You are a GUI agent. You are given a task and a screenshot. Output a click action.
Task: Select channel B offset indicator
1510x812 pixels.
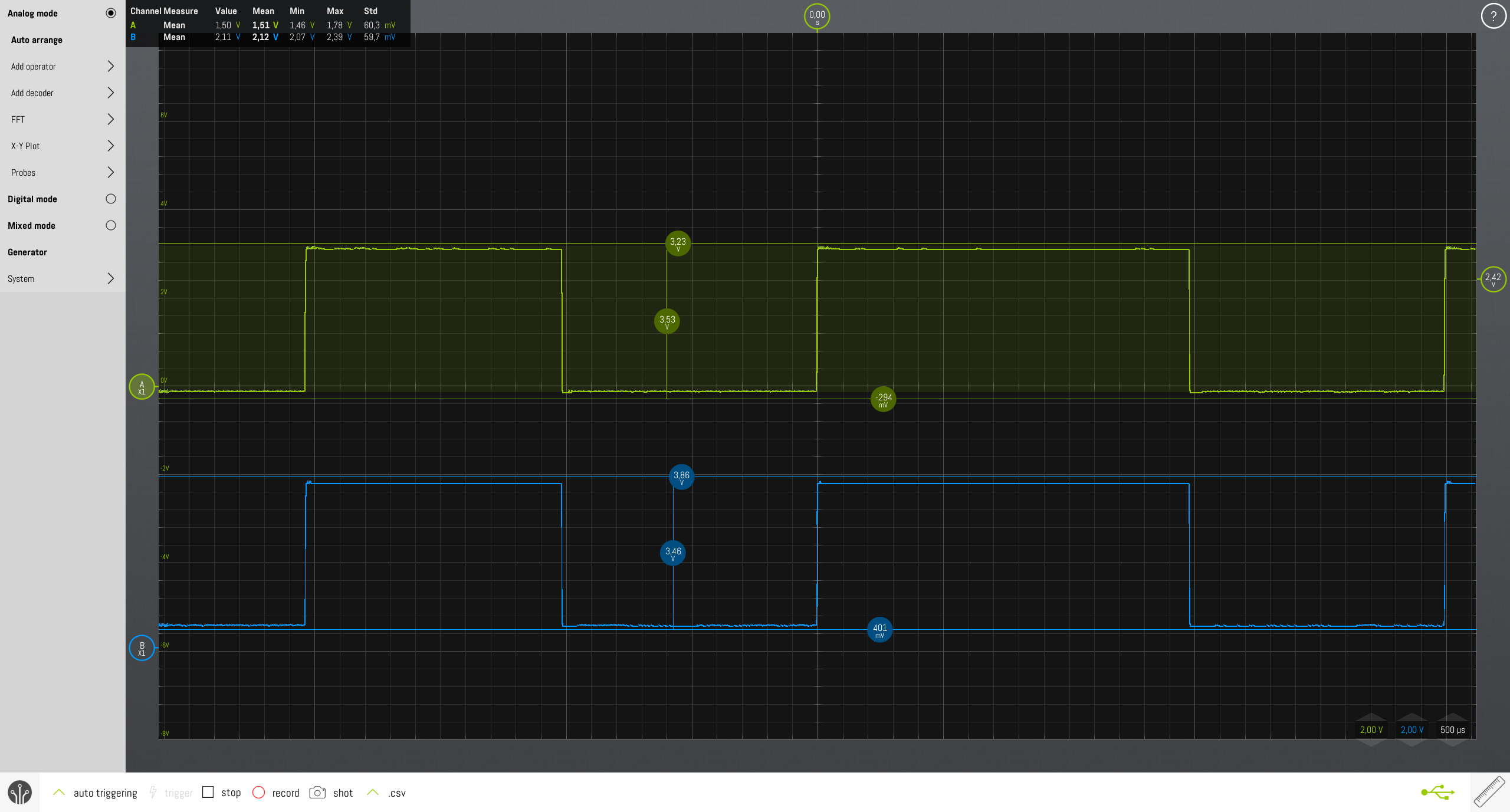pyautogui.click(x=142, y=648)
